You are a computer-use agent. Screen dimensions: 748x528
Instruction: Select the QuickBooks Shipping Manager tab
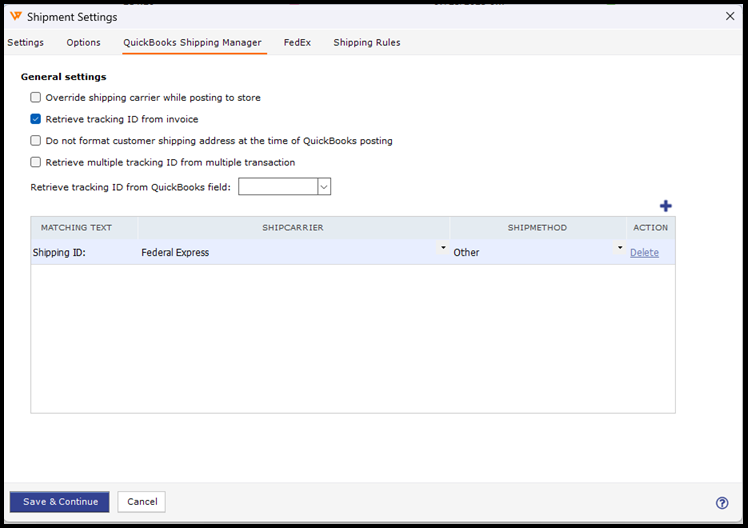[x=192, y=43]
